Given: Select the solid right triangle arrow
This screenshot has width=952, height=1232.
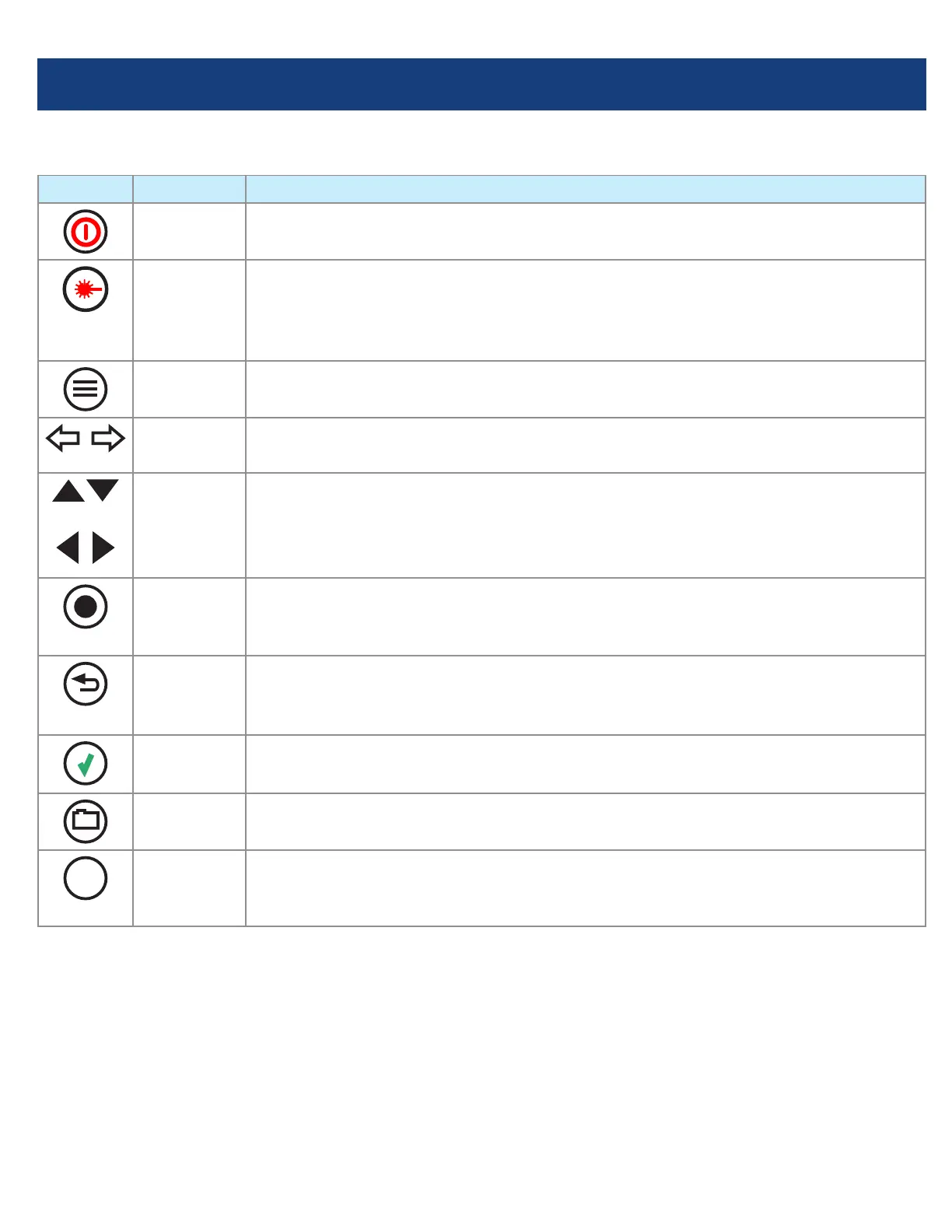Looking at the screenshot, I should (103, 548).
